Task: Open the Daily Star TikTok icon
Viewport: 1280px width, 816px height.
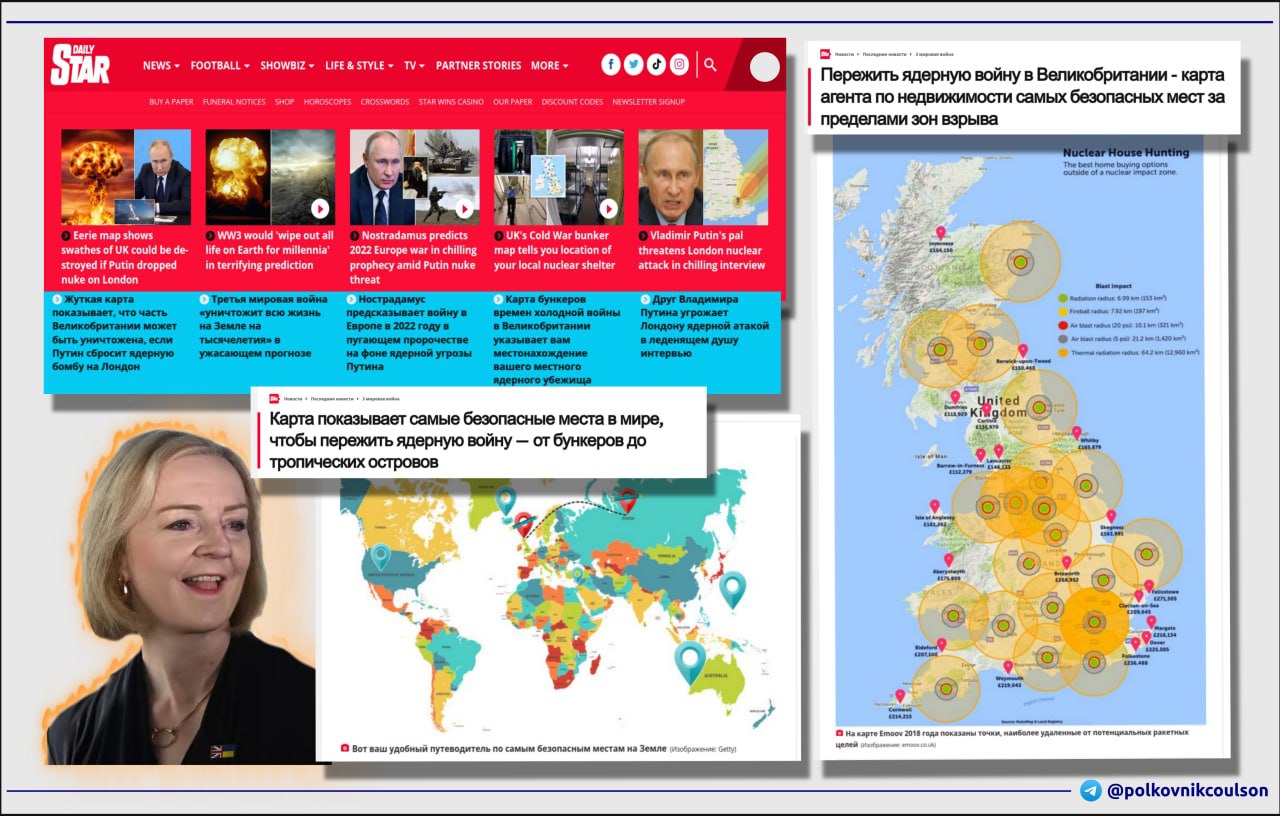Action: coord(657,65)
